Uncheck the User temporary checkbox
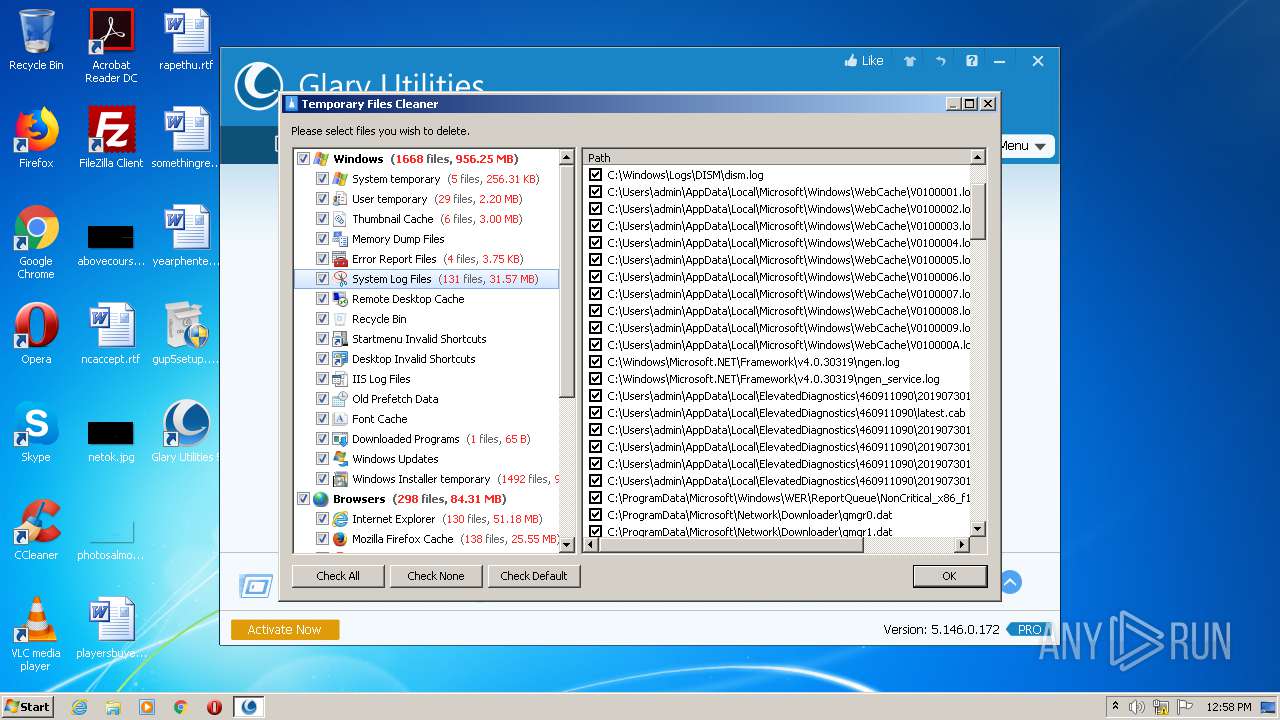 coord(322,199)
